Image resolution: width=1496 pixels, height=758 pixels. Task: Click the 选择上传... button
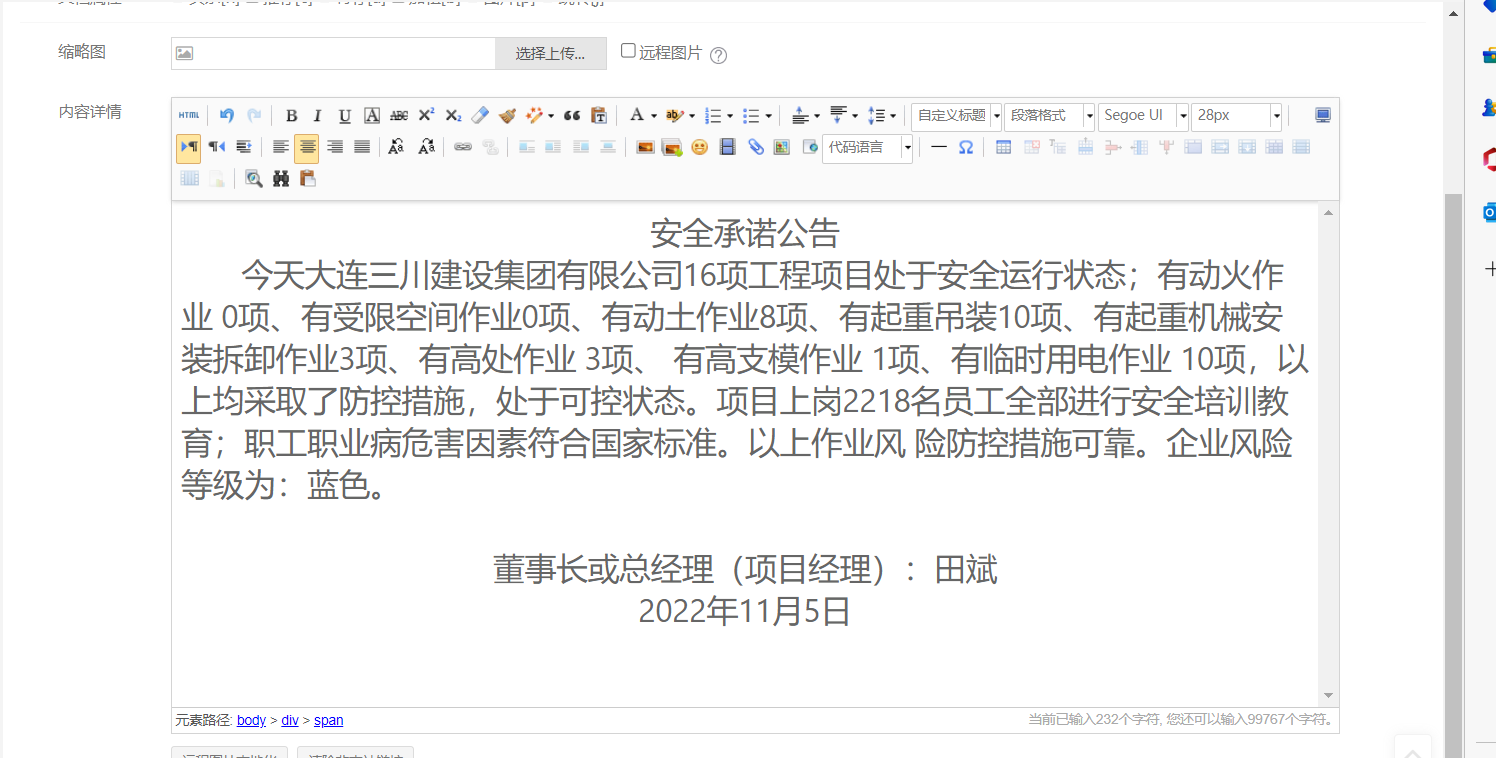point(551,54)
